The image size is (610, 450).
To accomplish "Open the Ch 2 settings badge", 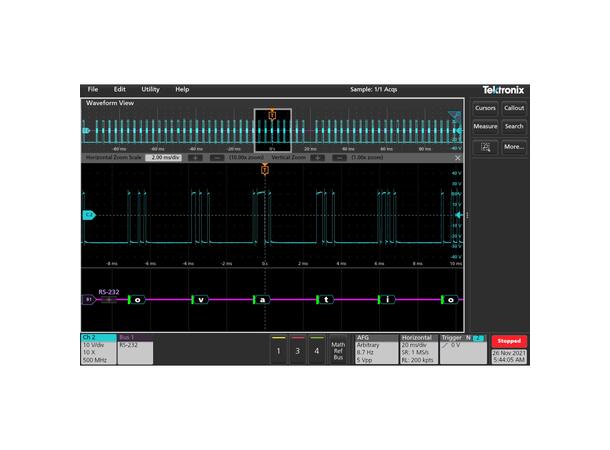I will [98, 349].
